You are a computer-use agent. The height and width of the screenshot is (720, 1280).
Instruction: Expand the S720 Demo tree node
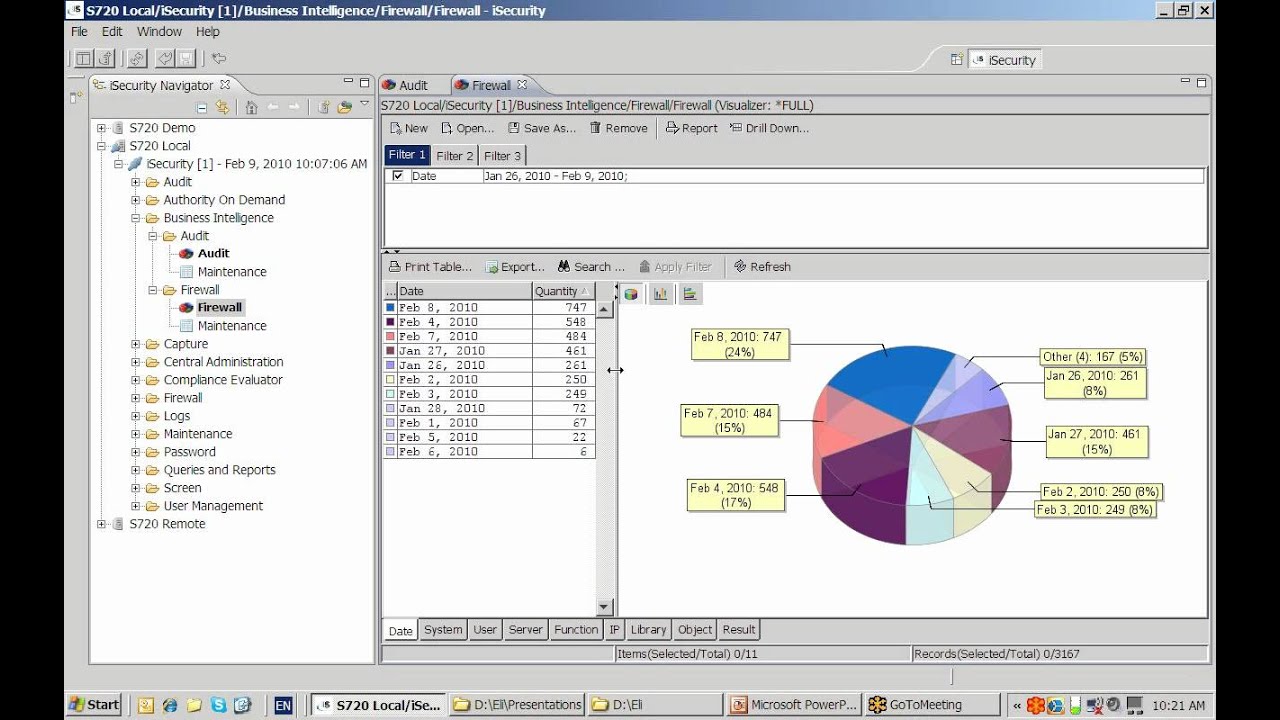click(101, 128)
